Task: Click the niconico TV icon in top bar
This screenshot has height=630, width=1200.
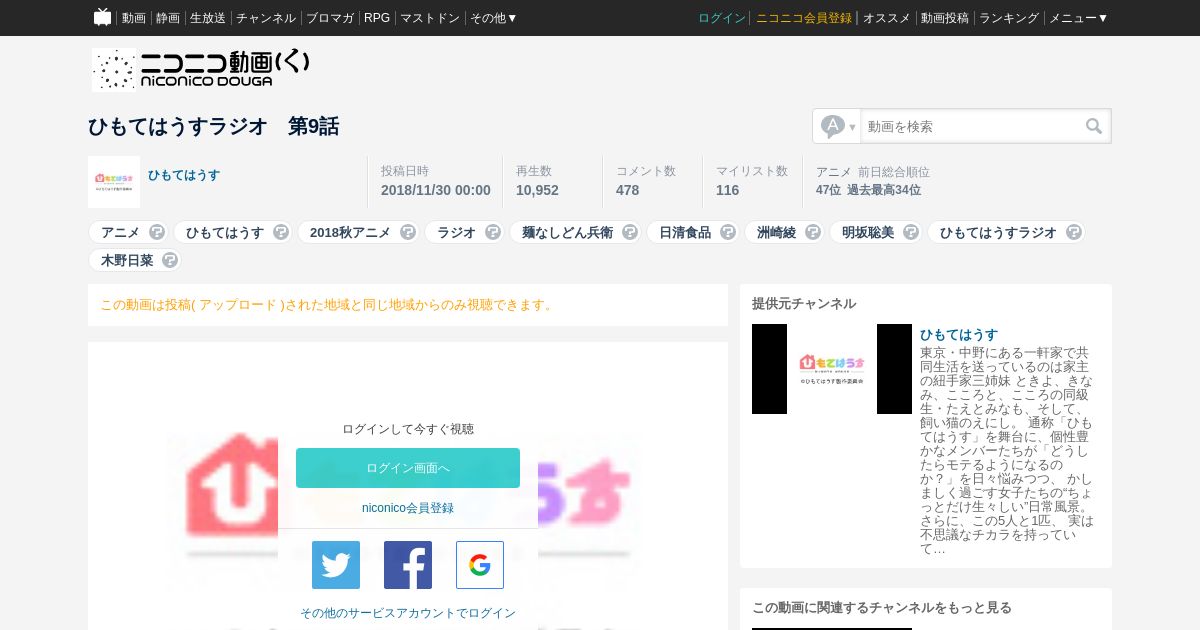Action: click(102, 17)
